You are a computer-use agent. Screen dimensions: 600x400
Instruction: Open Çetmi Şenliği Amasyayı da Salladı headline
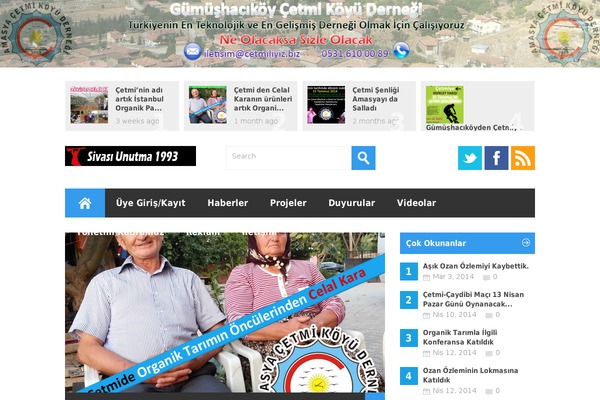click(376, 99)
